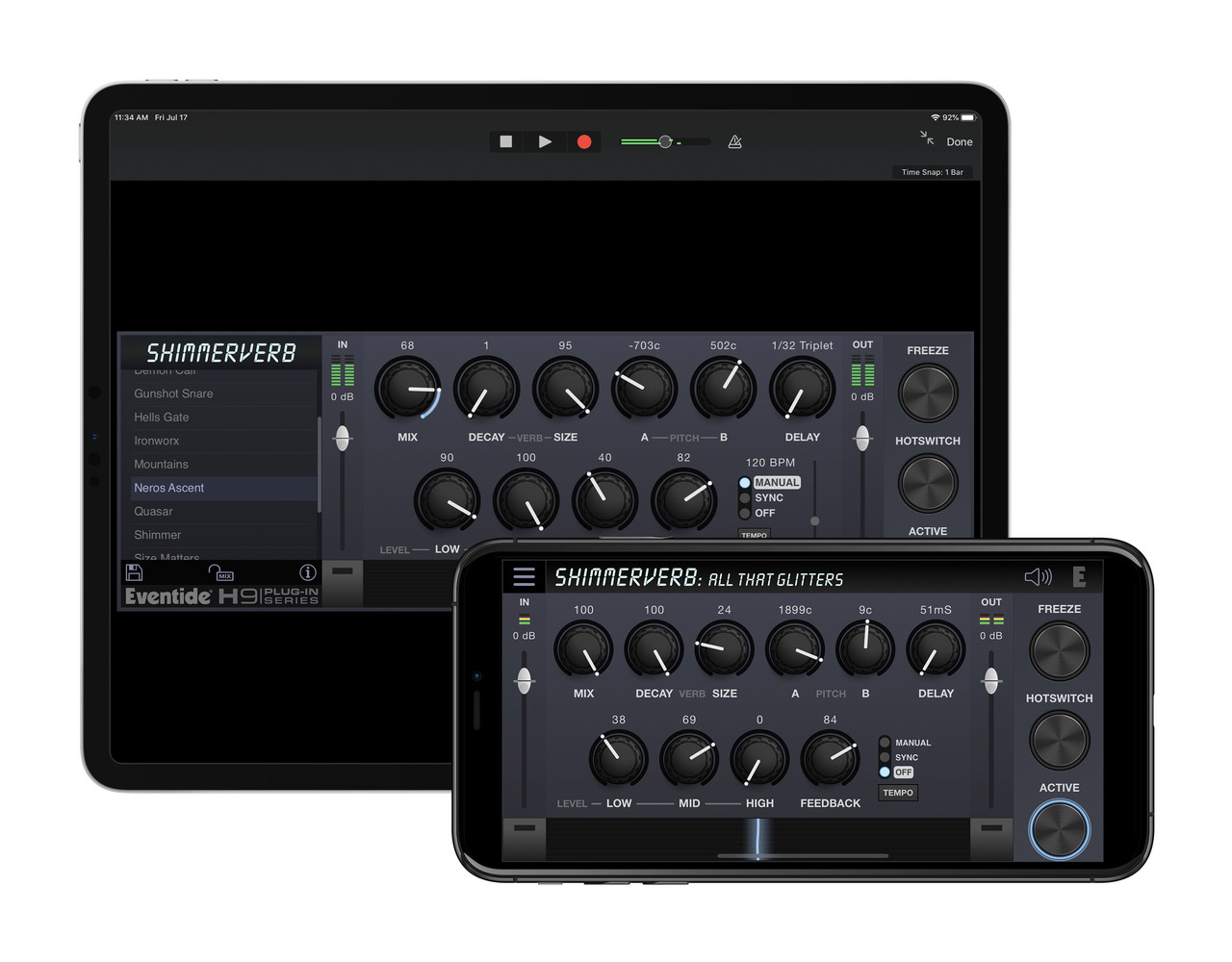Open the TEMPO tap panel on the iPad
The width and height of the screenshot is (1232, 962).
(x=754, y=535)
